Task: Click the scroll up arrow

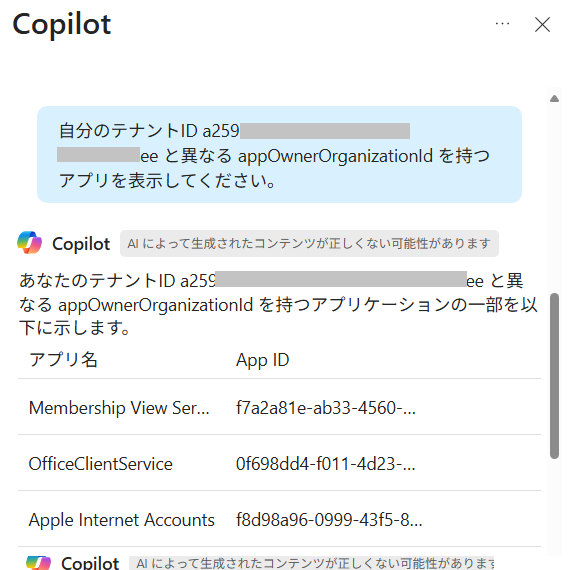Action: 554,98
